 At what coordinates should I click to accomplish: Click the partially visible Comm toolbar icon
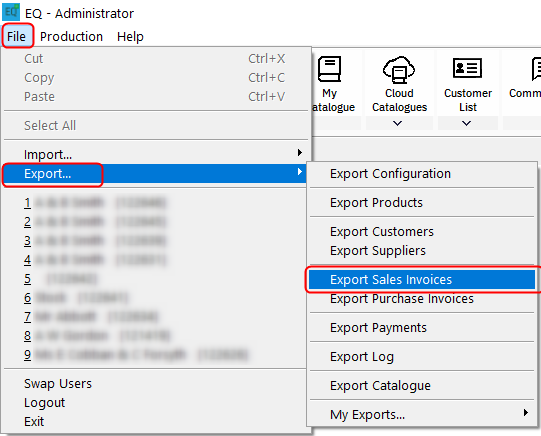pyautogui.click(x=536, y=69)
